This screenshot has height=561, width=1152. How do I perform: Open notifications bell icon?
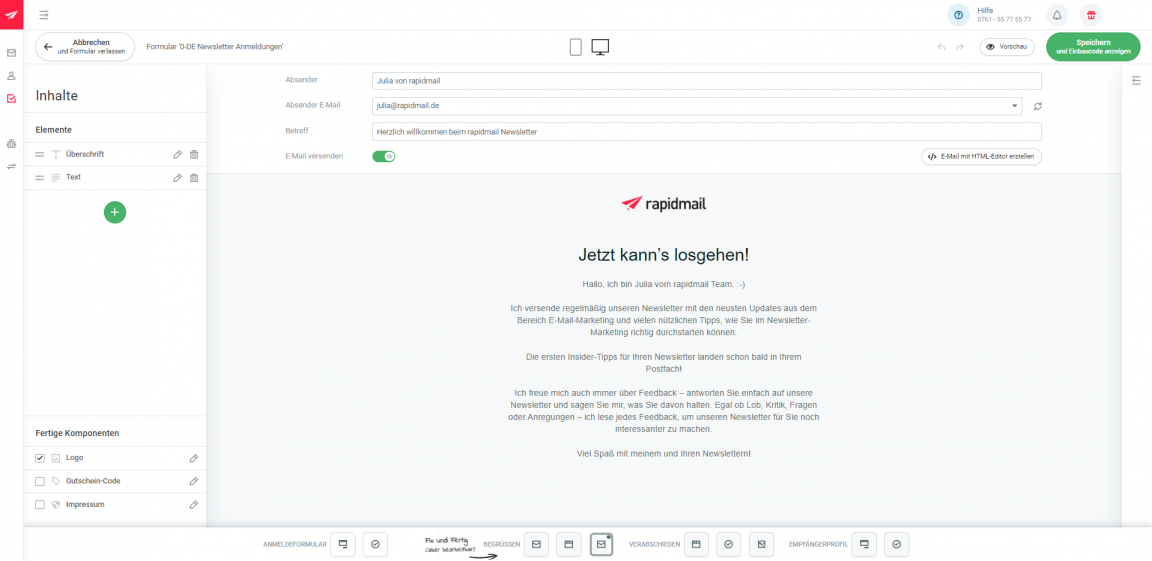[1057, 15]
